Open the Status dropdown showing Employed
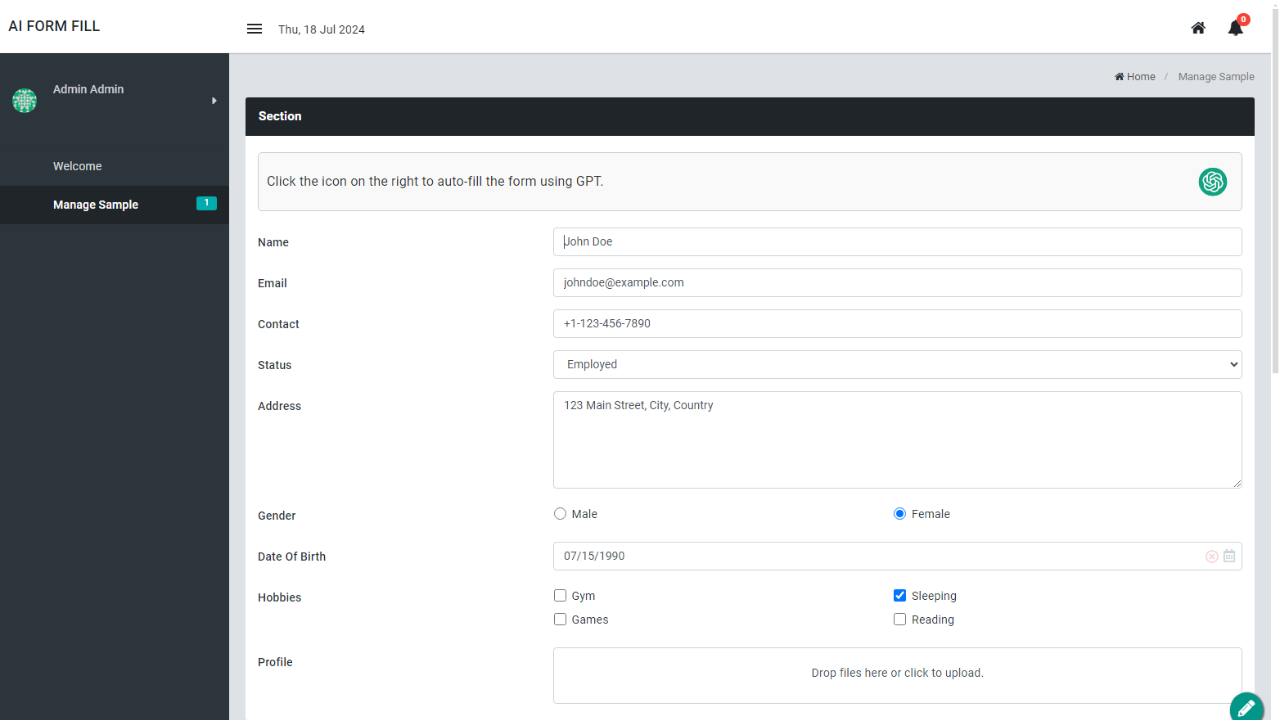 tap(897, 365)
